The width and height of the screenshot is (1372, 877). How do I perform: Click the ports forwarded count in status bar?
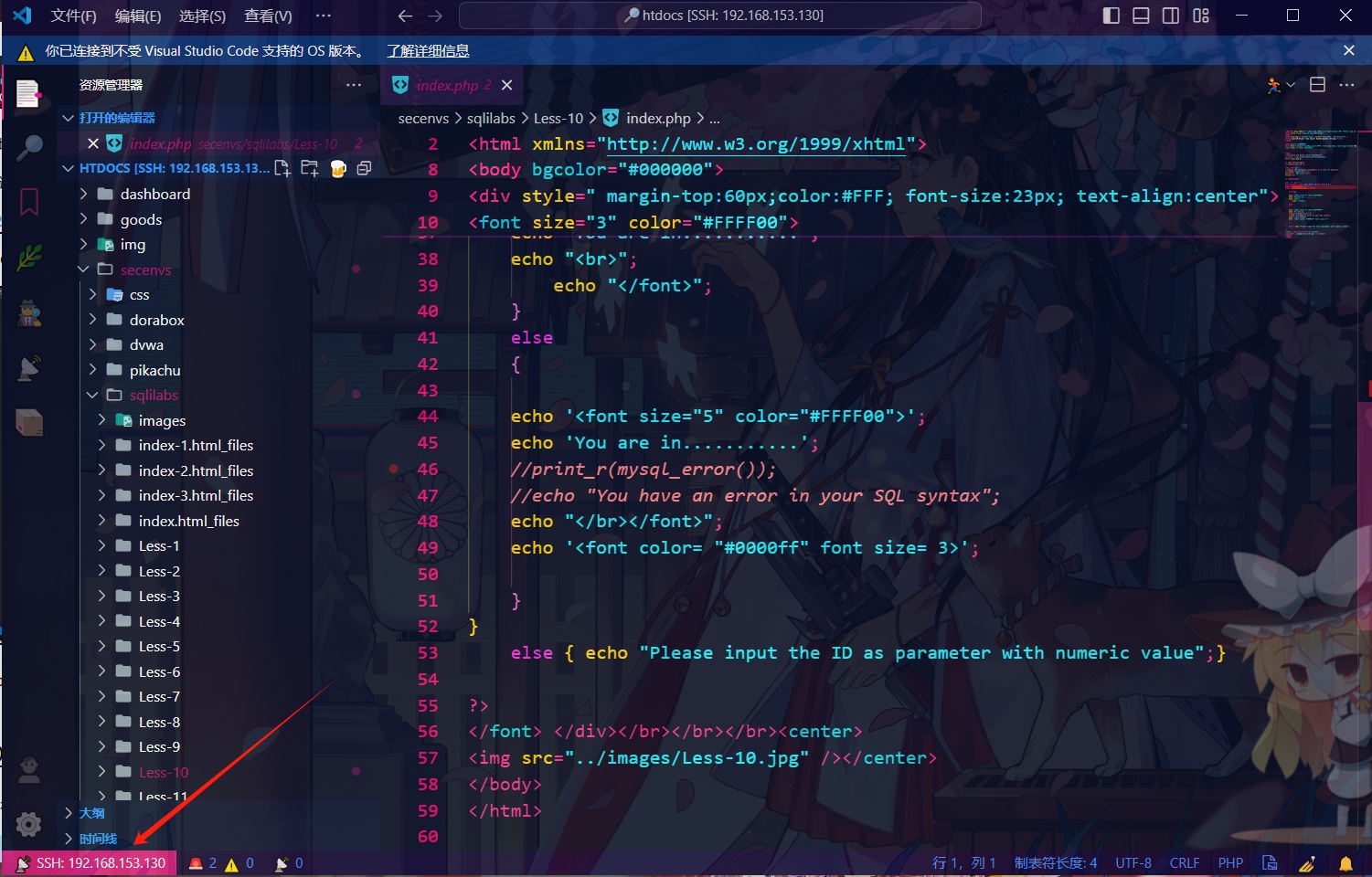pos(289,863)
